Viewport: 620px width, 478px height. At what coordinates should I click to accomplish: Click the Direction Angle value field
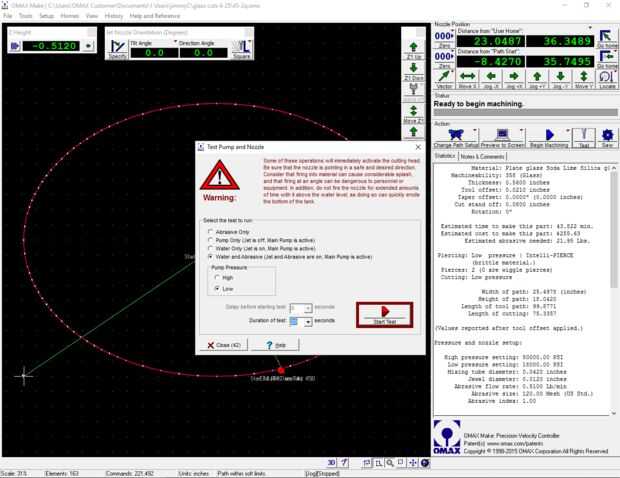(x=203, y=53)
